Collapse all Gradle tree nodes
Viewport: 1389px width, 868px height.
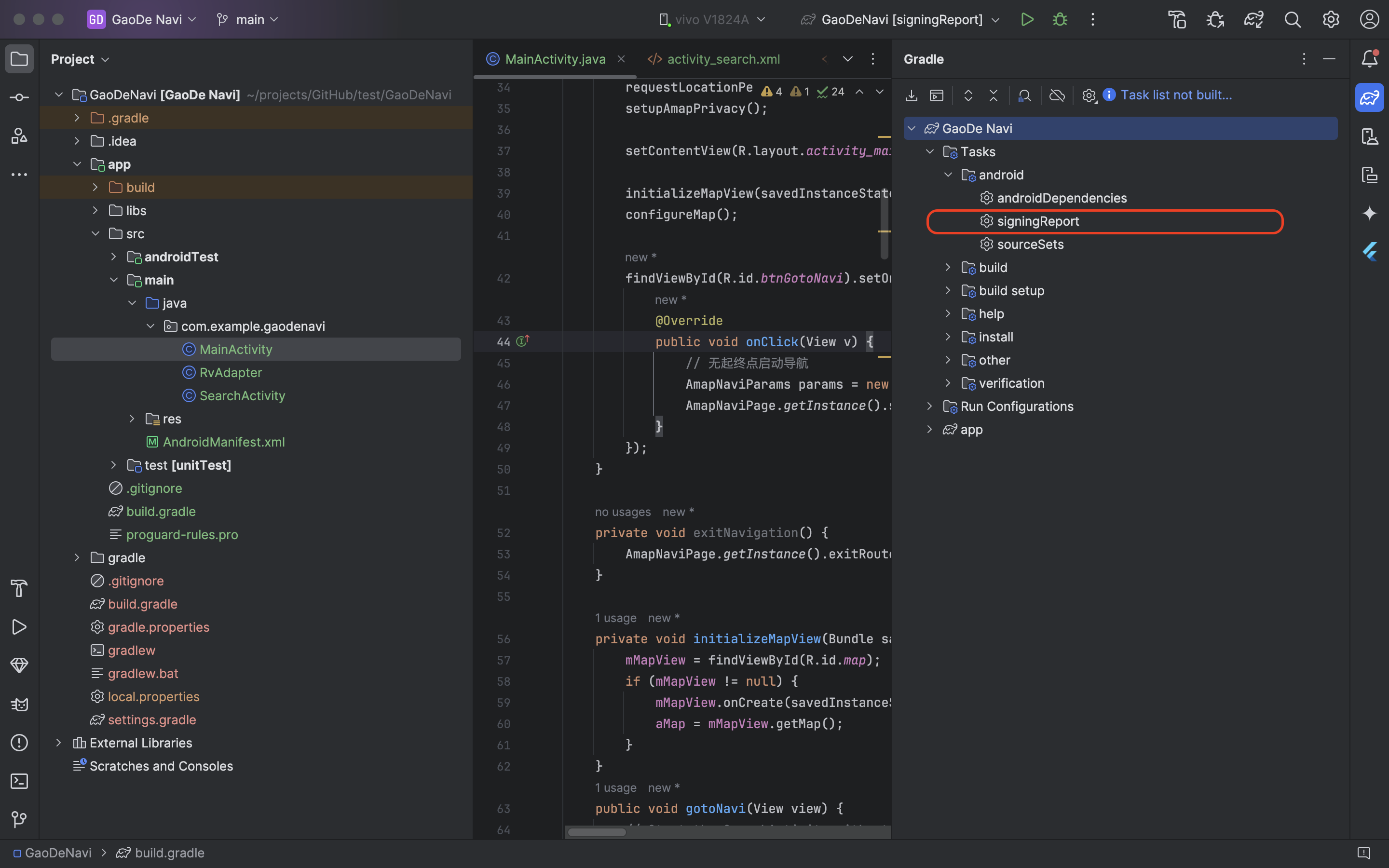(994, 95)
